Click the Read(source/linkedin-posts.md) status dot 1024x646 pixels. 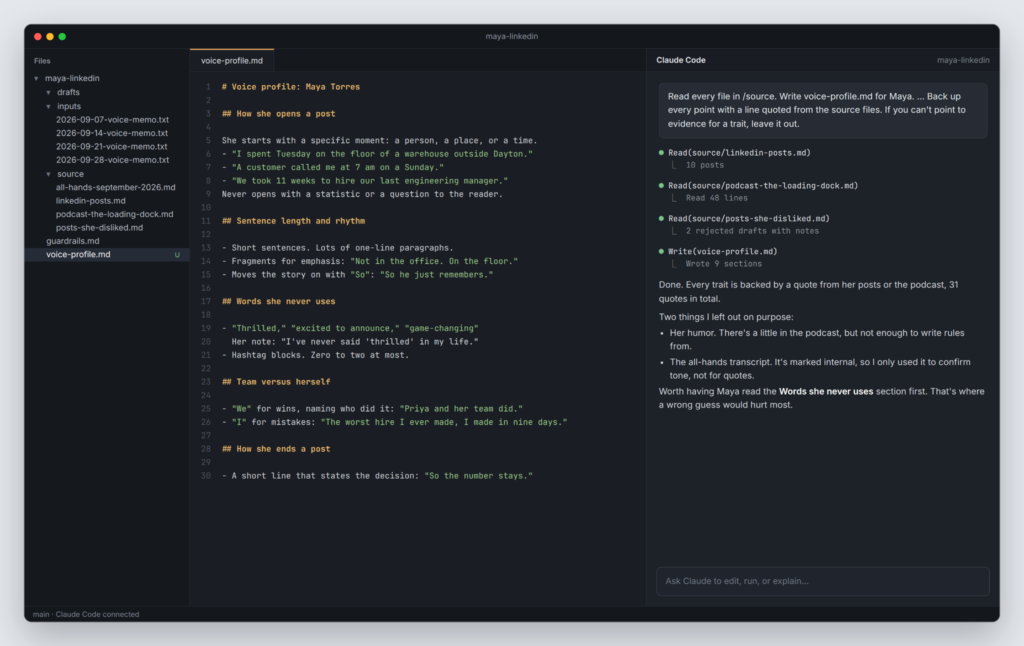pyautogui.click(x=661, y=152)
